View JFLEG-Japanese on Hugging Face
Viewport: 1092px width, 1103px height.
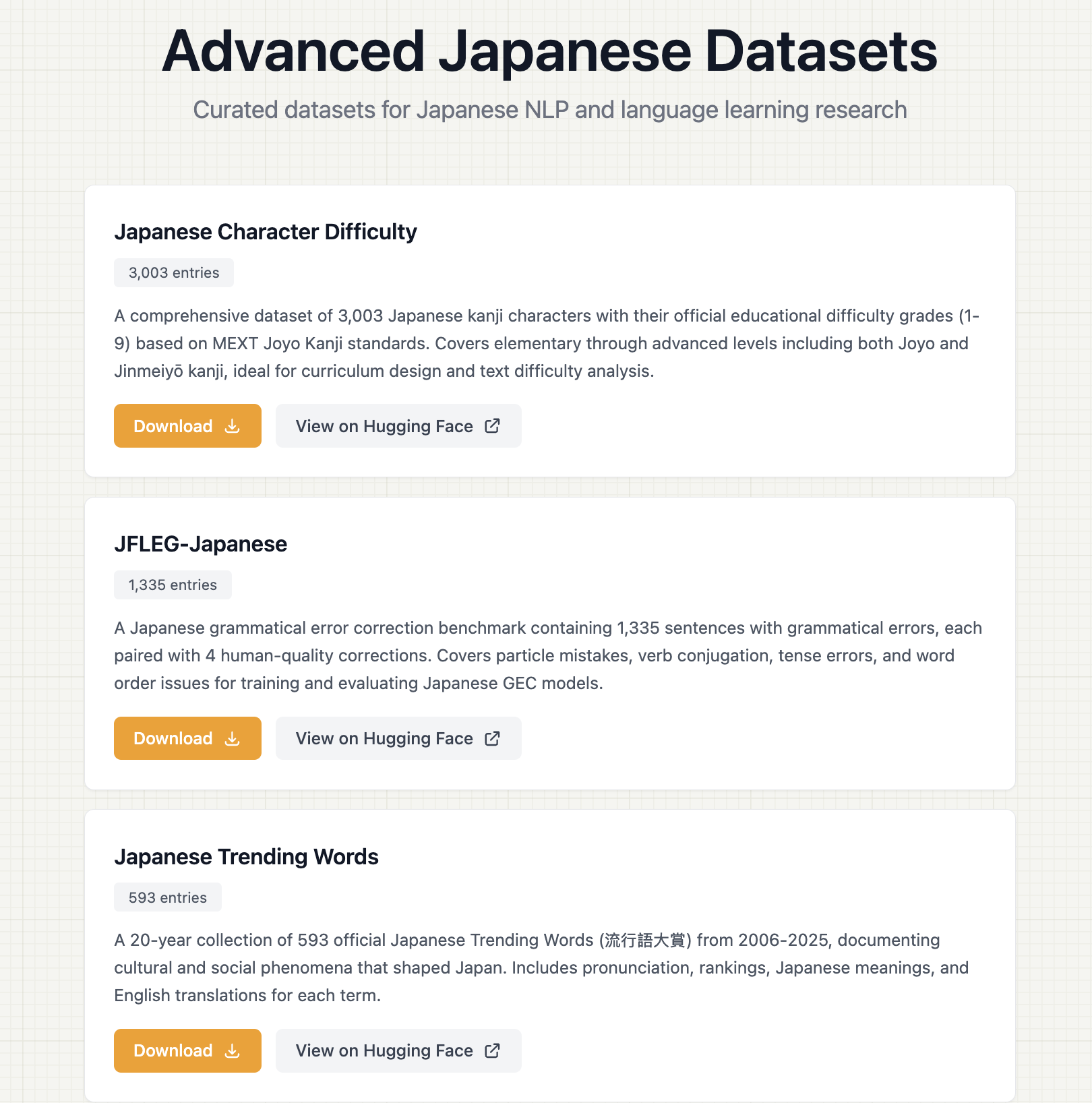tap(398, 738)
